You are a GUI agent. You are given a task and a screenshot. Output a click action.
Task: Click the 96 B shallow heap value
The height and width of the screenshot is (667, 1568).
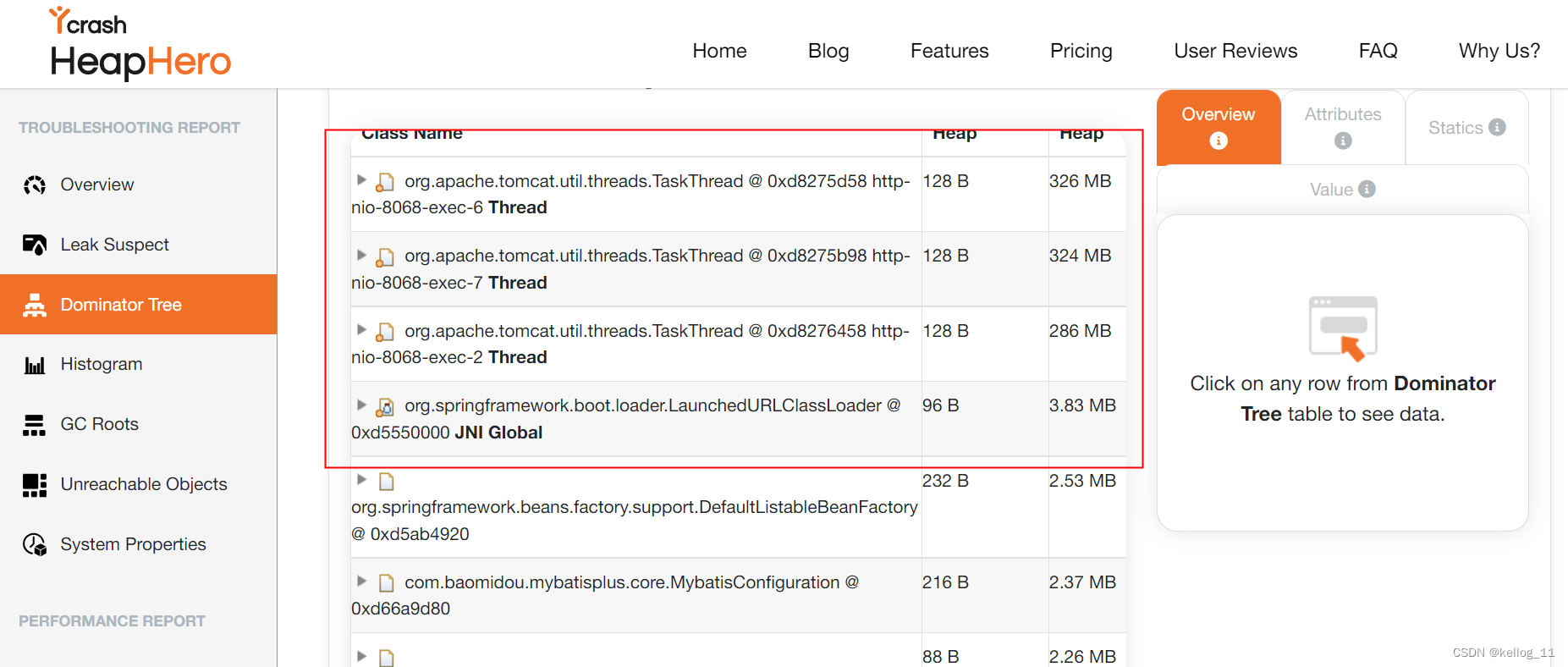tap(940, 405)
